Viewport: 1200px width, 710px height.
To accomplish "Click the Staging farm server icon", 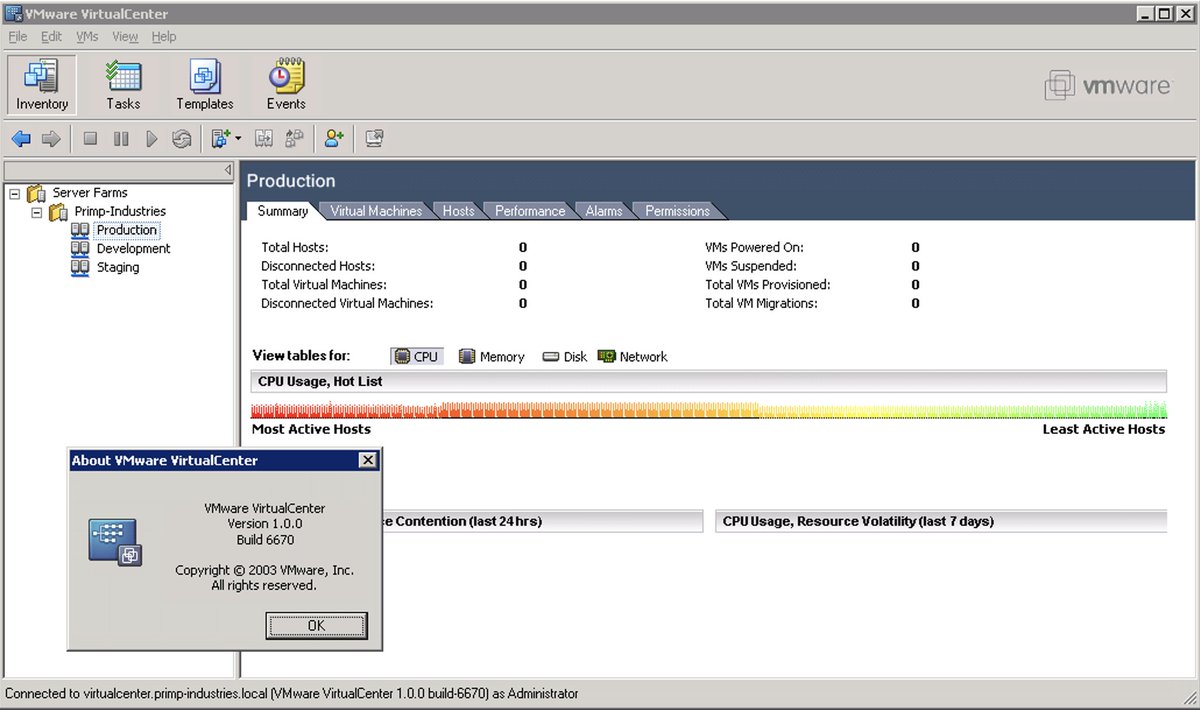I will pyautogui.click(x=80, y=268).
